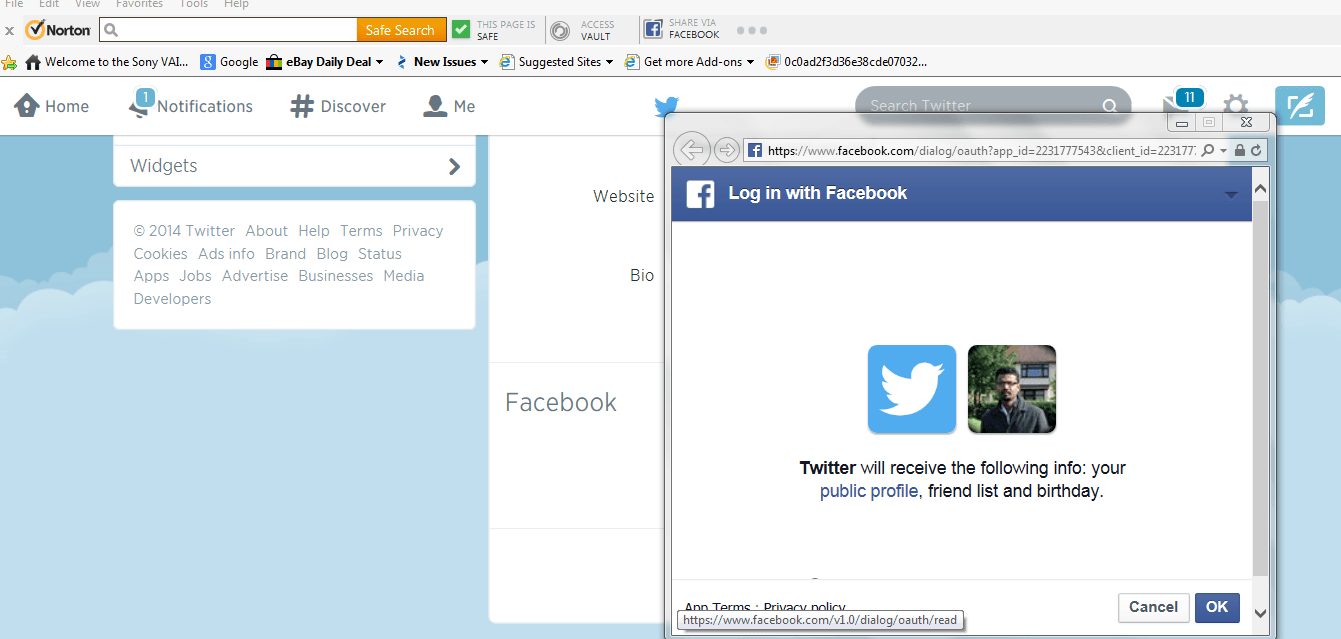The width and height of the screenshot is (1341, 639).
Task: Click the address bar search magnifier in popup
Action: coord(1209,151)
